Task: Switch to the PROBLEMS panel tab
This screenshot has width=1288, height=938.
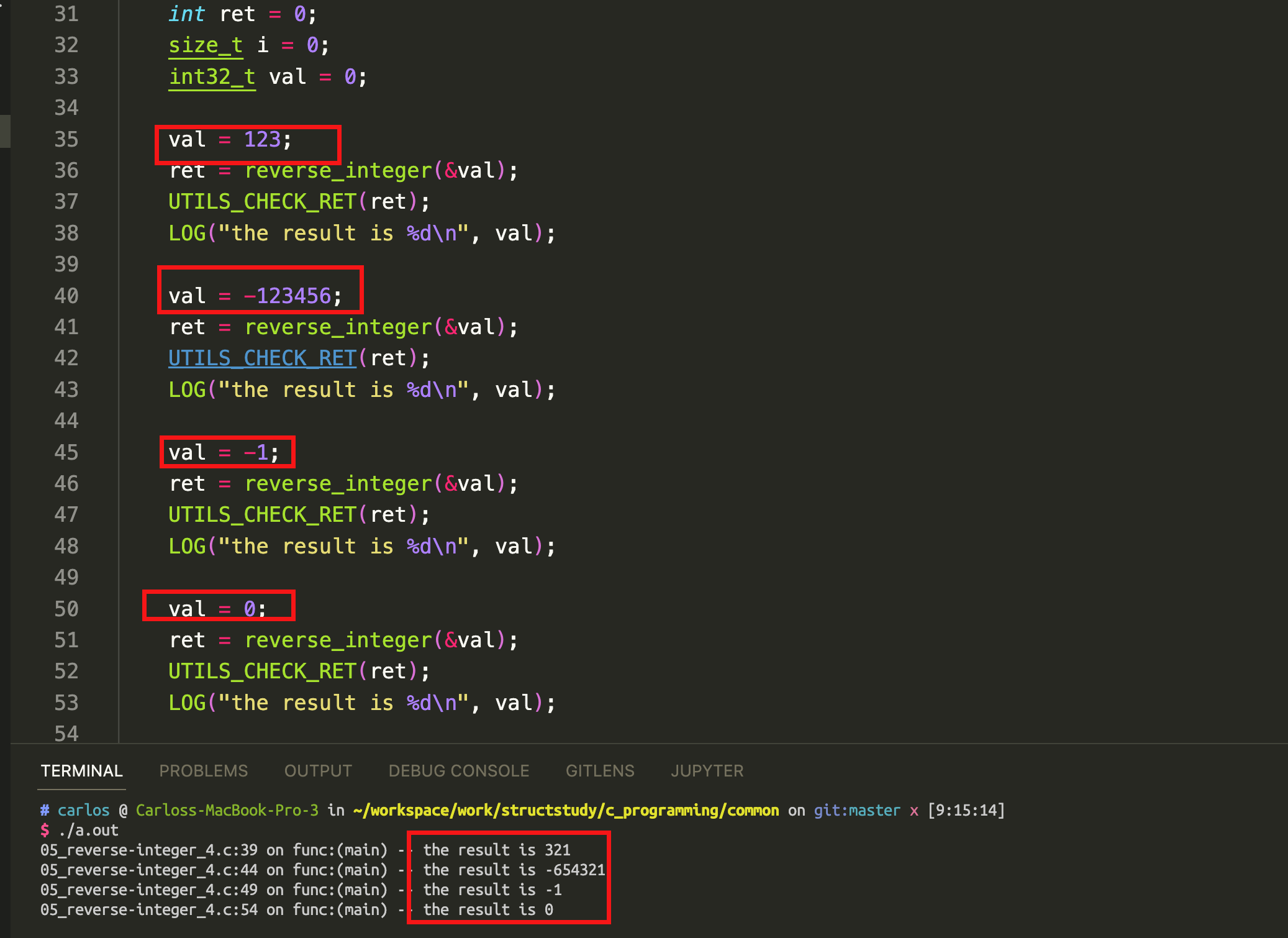Action: pyautogui.click(x=202, y=770)
